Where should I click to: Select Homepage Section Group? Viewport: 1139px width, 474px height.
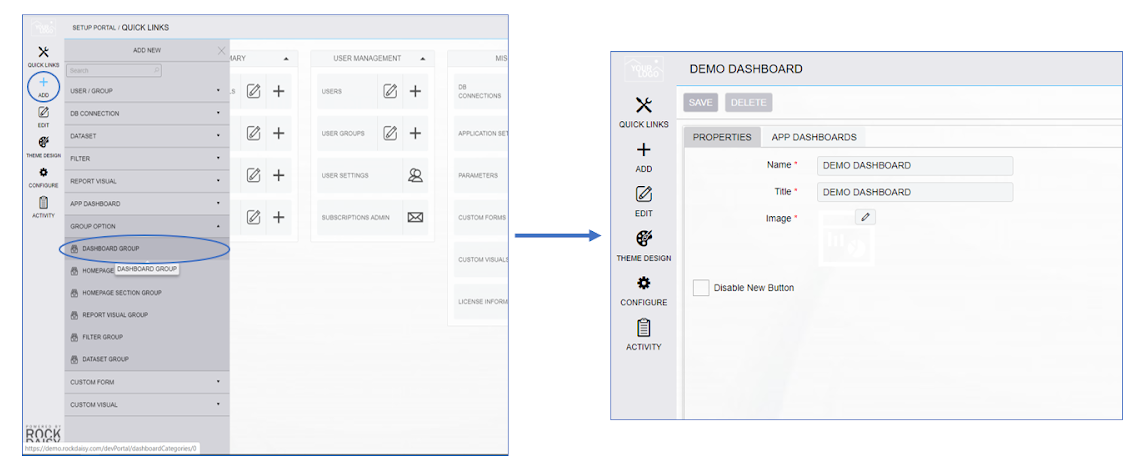(x=147, y=293)
